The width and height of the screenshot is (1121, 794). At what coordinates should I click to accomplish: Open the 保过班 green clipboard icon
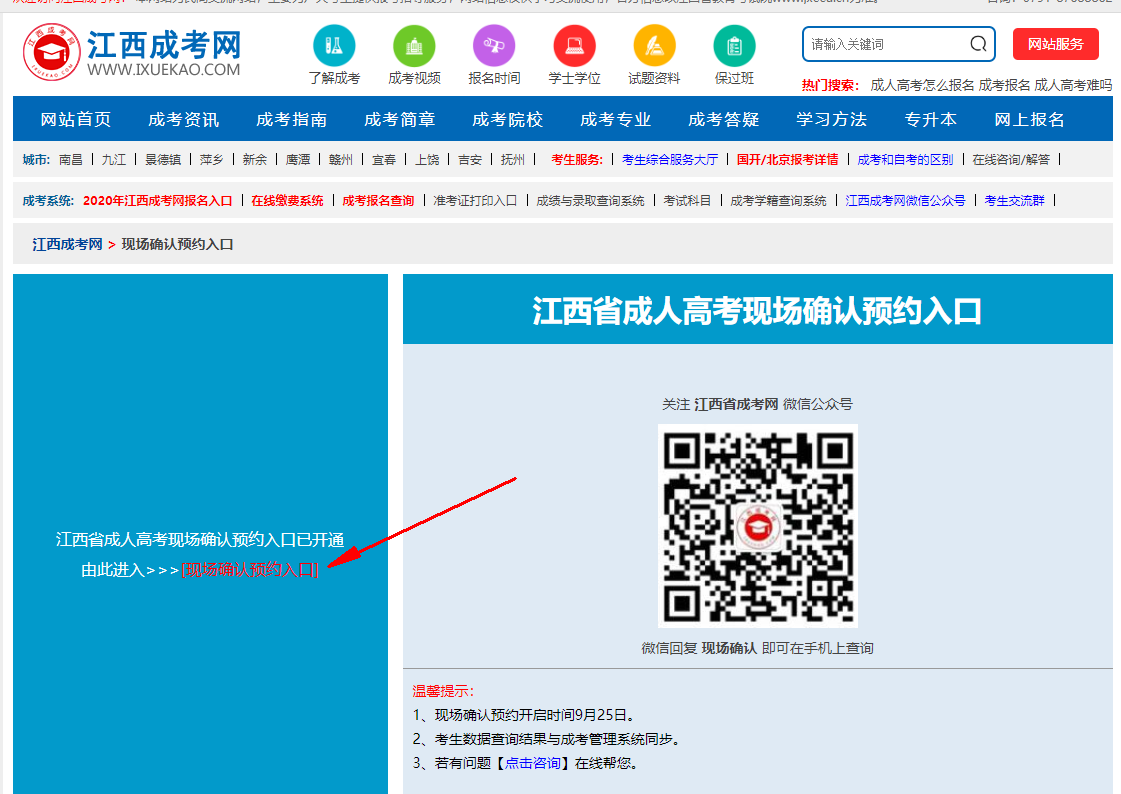click(734, 46)
